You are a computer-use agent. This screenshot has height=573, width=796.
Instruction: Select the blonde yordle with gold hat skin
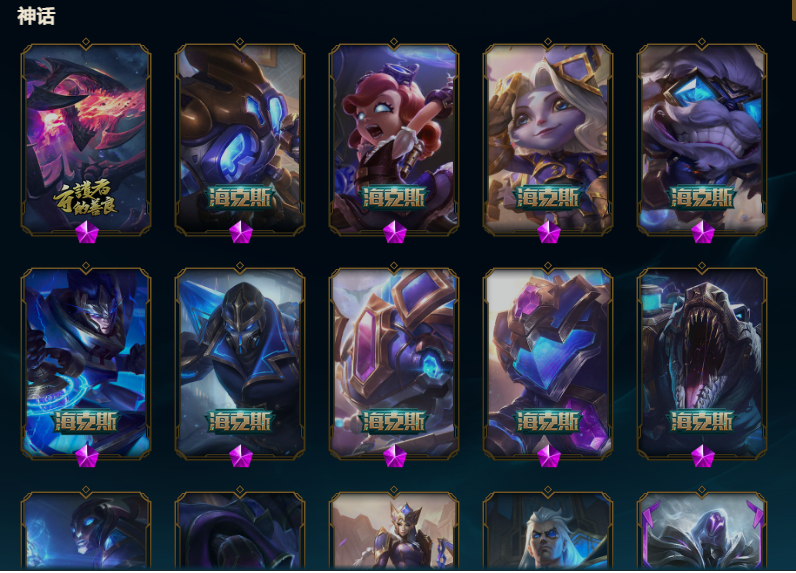coord(548,138)
